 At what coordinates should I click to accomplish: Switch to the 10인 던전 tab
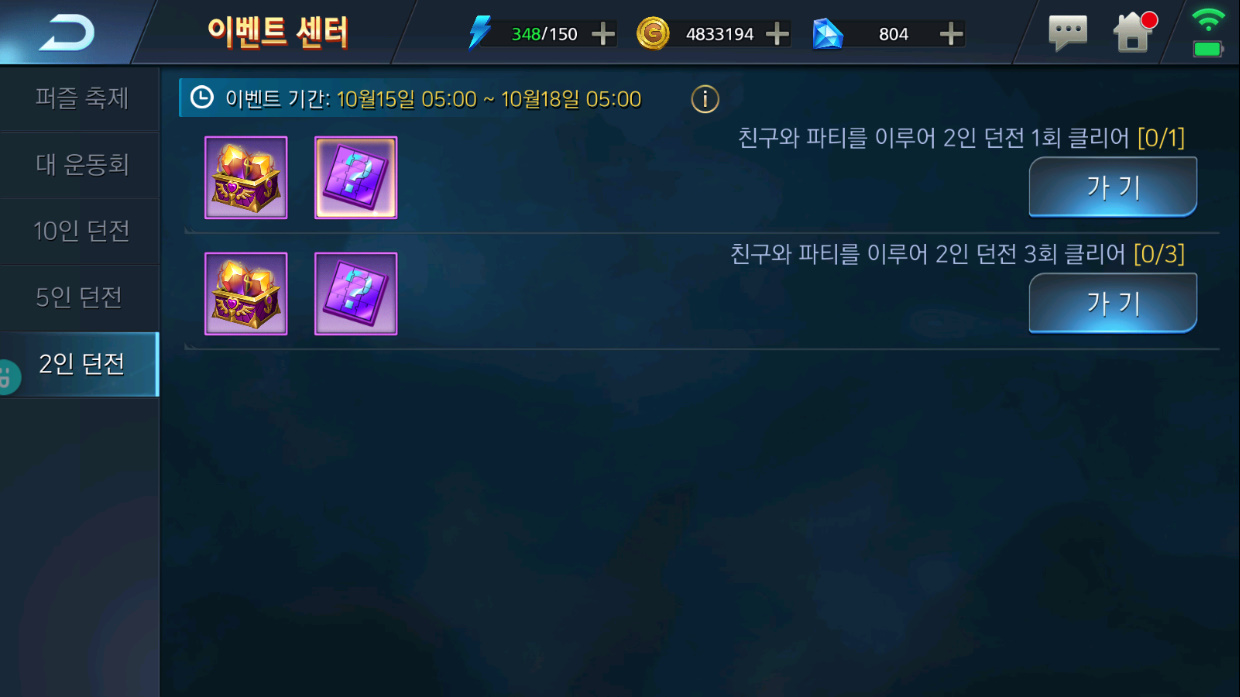pyautogui.click(x=80, y=231)
